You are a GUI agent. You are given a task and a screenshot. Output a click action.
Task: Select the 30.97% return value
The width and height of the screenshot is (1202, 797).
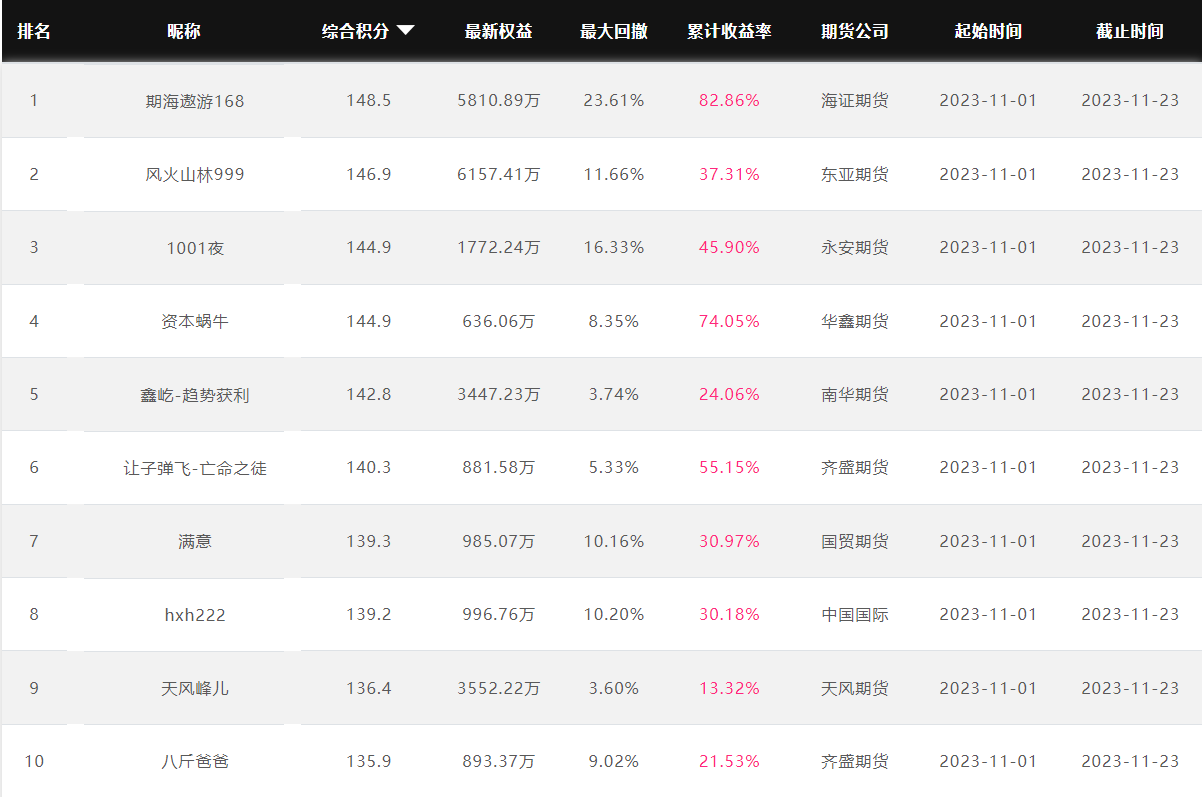(729, 541)
